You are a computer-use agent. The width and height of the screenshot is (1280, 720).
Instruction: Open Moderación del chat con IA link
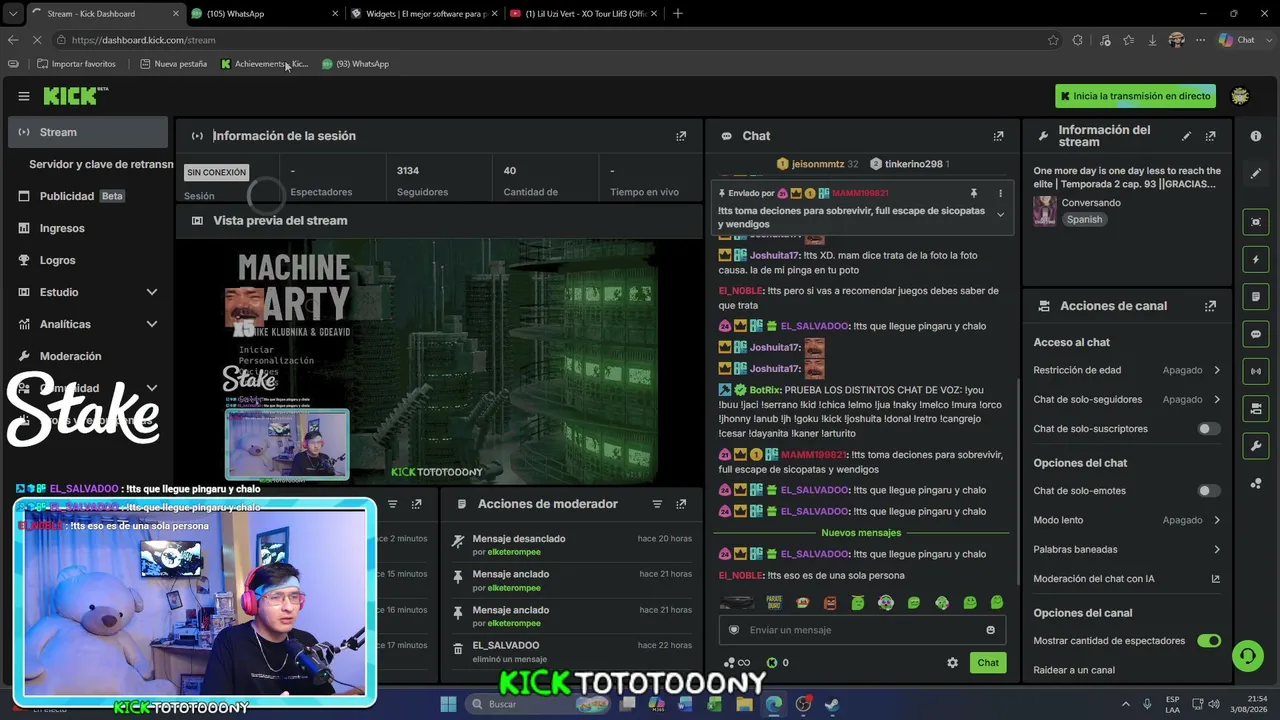pyautogui.click(x=1127, y=579)
